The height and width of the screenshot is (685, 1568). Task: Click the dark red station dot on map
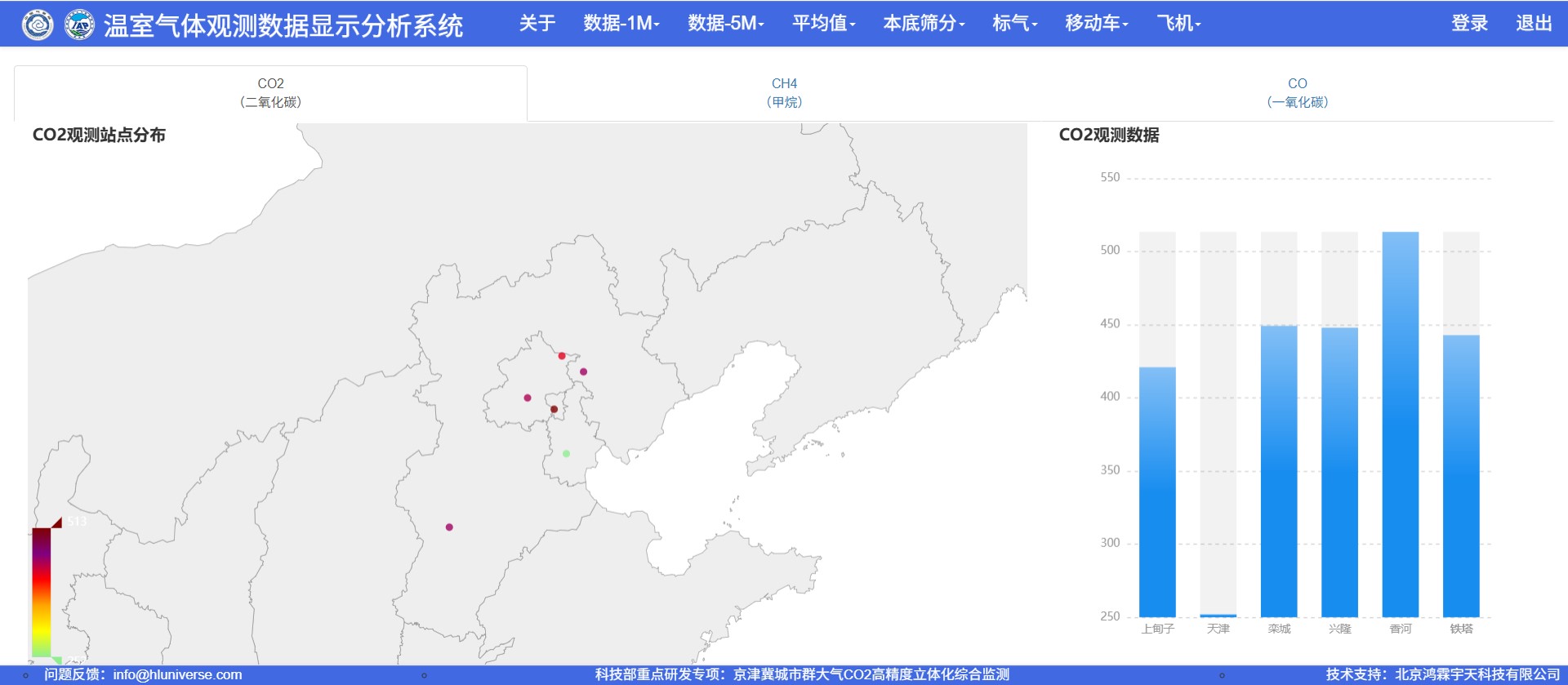554,409
